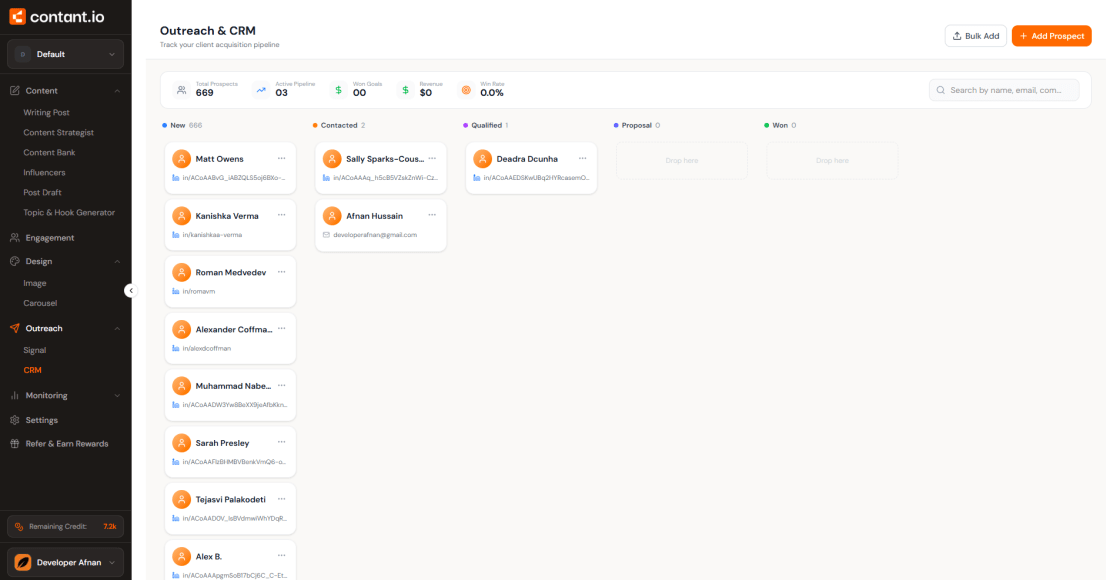1120x580 pixels.
Task: Open the three-dot menu on Kanishka Verma card
Action: click(281, 215)
